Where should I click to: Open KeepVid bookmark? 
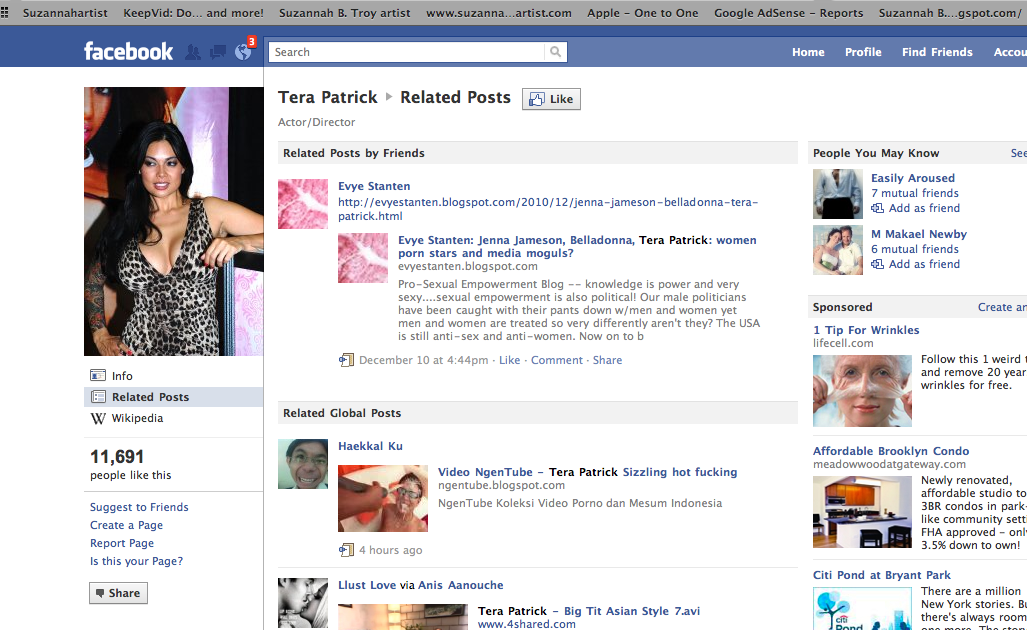click(x=193, y=12)
